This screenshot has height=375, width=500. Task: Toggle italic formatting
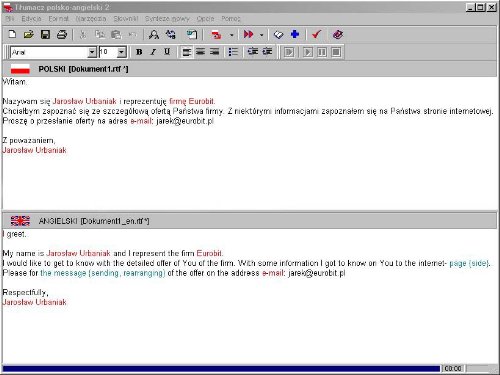153,52
